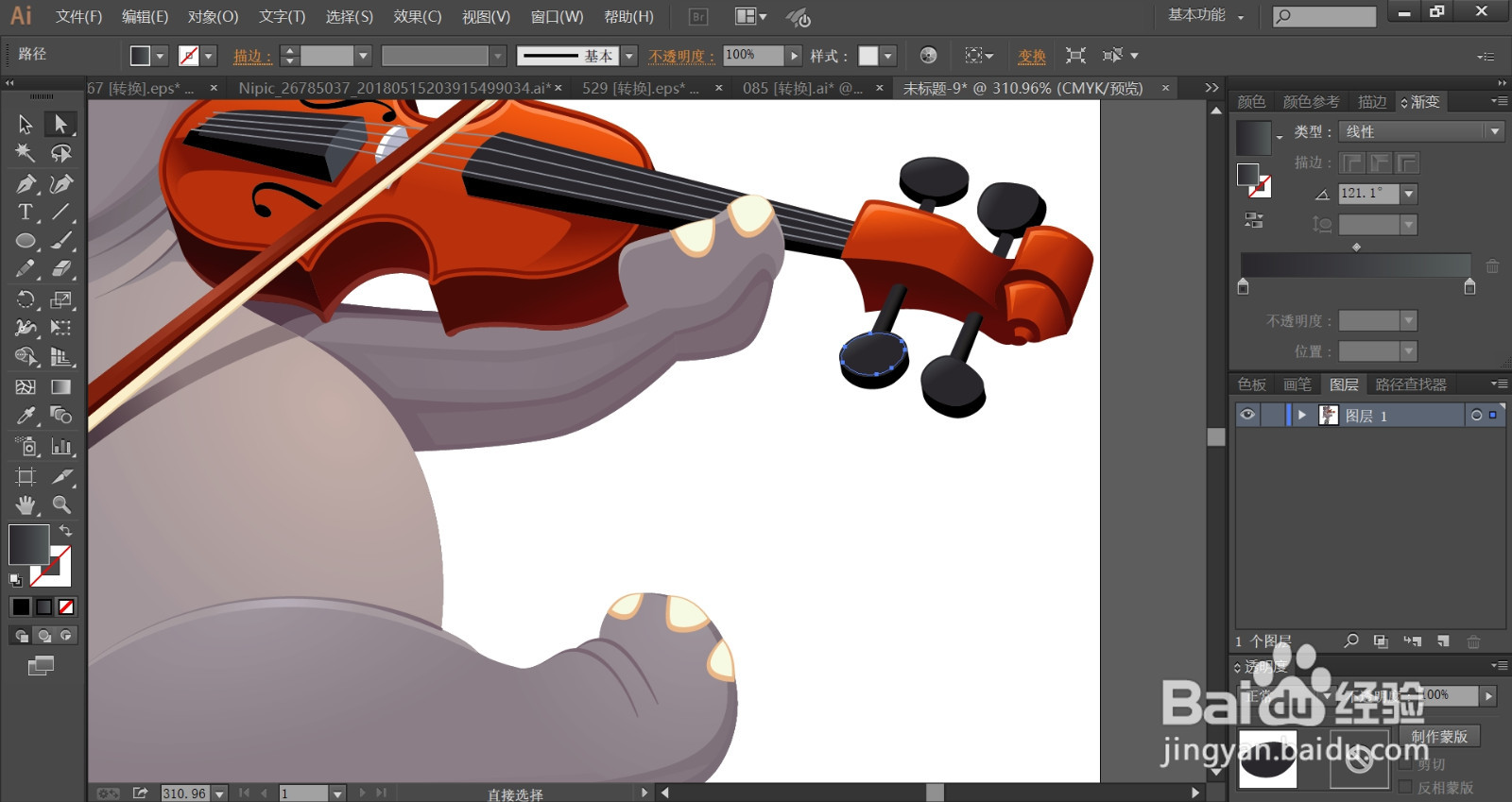This screenshot has height=802, width=1512.
Task: Open 基本 brush definition dropdown
Action: click(629, 56)
